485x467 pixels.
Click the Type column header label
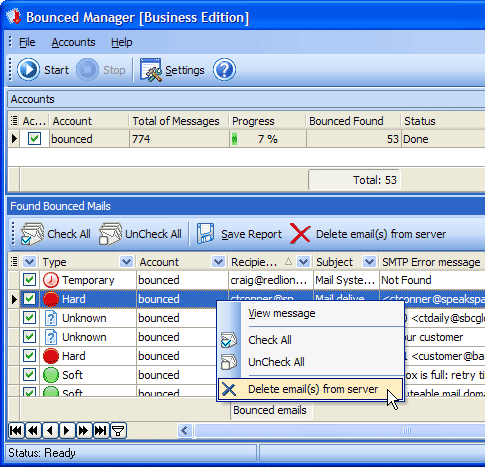click(x=54, y=262)
